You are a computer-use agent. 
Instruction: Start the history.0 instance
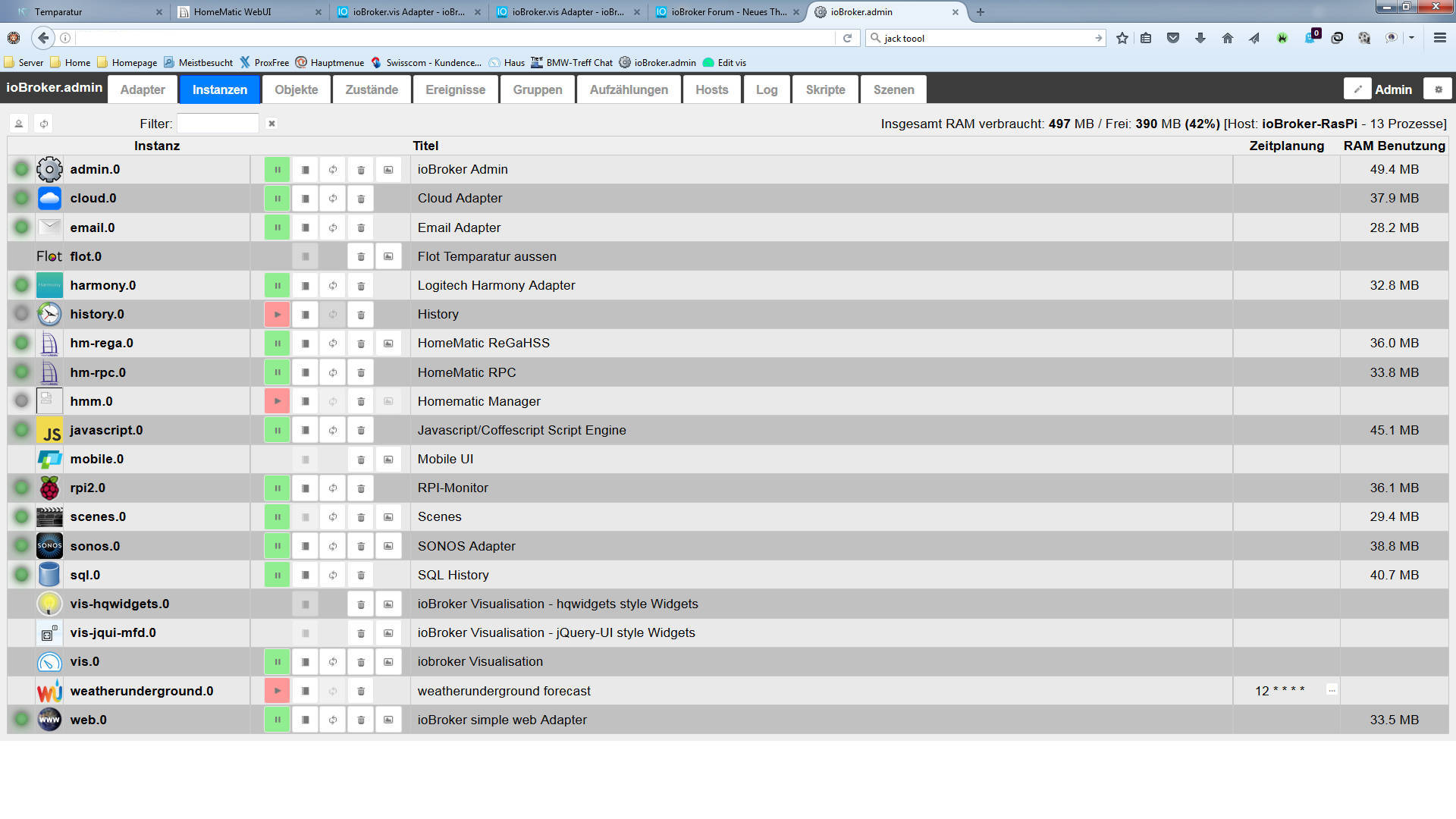click(277, 314)
